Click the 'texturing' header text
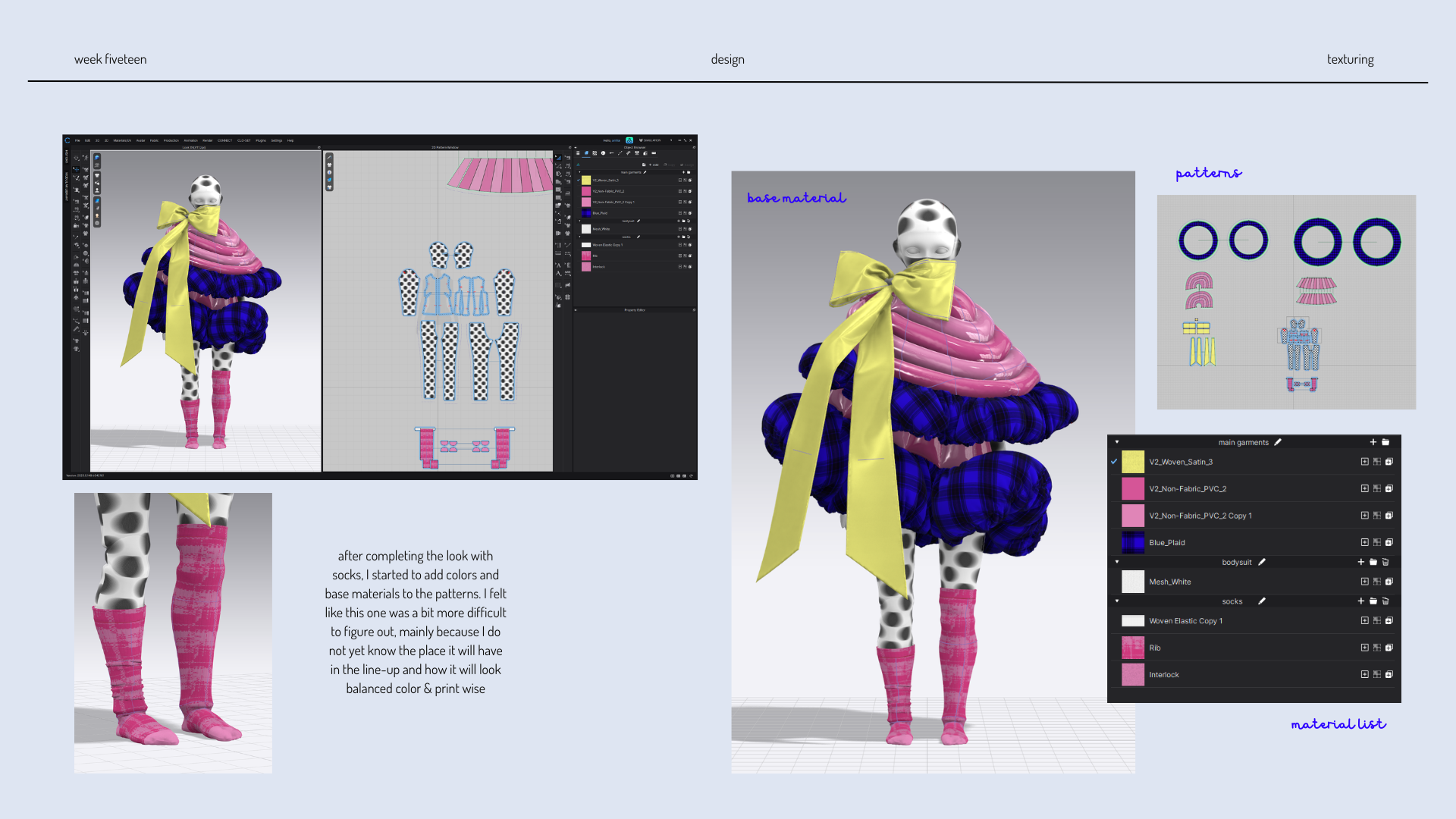This screenshot has height=819, width=1456. [x=1350, y=59]
